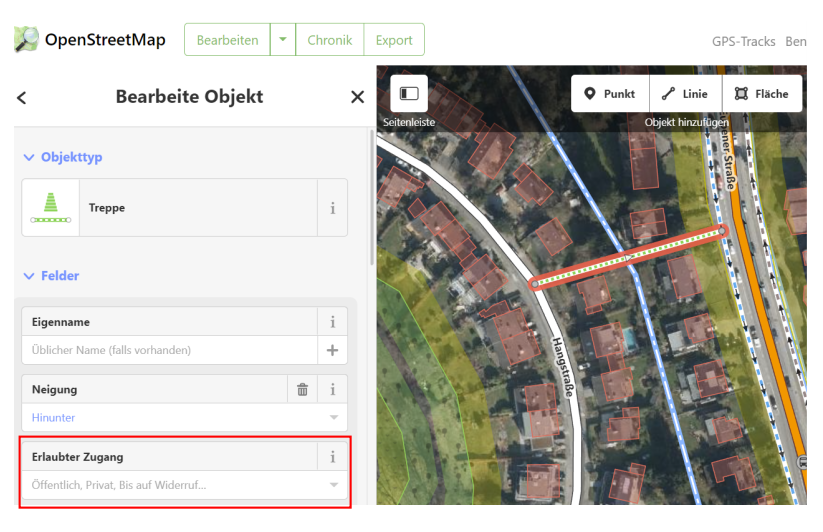Image resolution: width=823 pixels, height=532 pixels.
Task: Open info for Treppe object type
Action: pyautogui.click(x=332, y=208)
